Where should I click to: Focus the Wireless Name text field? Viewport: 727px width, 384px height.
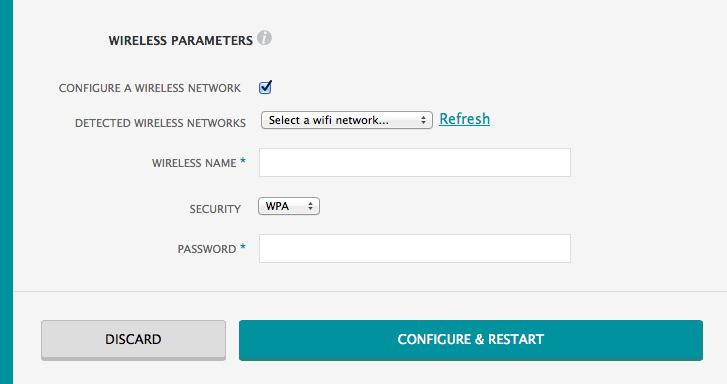(415, 163)
